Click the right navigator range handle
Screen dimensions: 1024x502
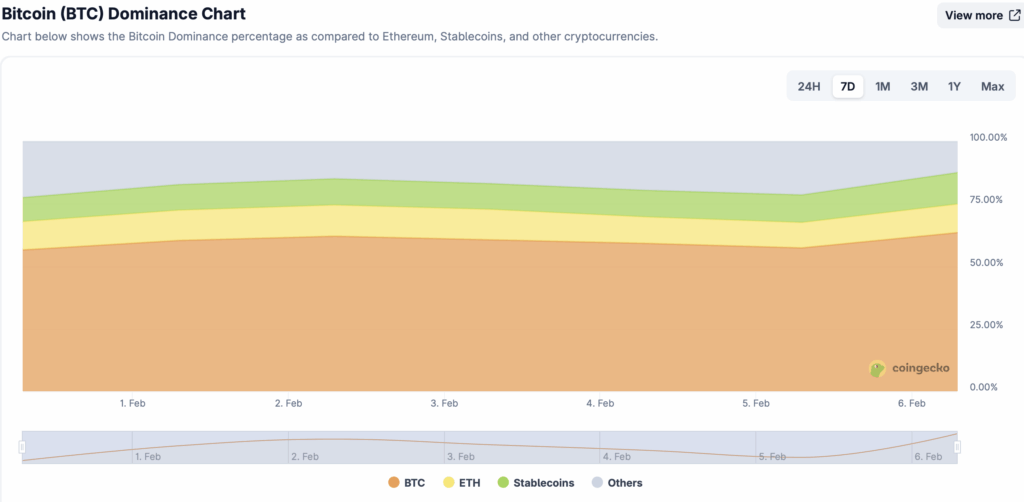(957, 447)
